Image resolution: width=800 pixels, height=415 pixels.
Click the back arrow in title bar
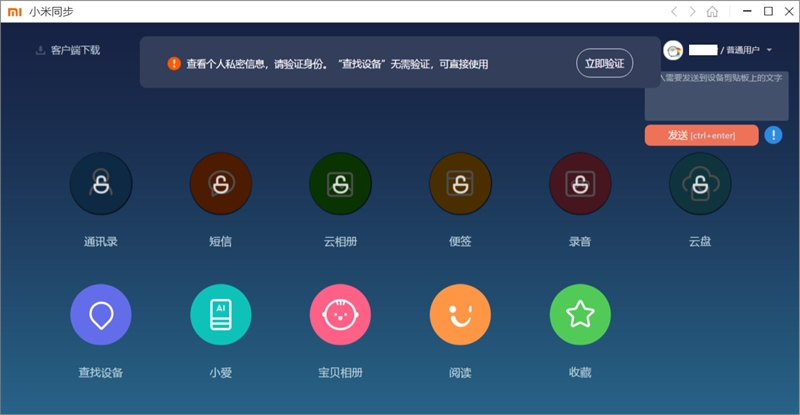[675, 11]
